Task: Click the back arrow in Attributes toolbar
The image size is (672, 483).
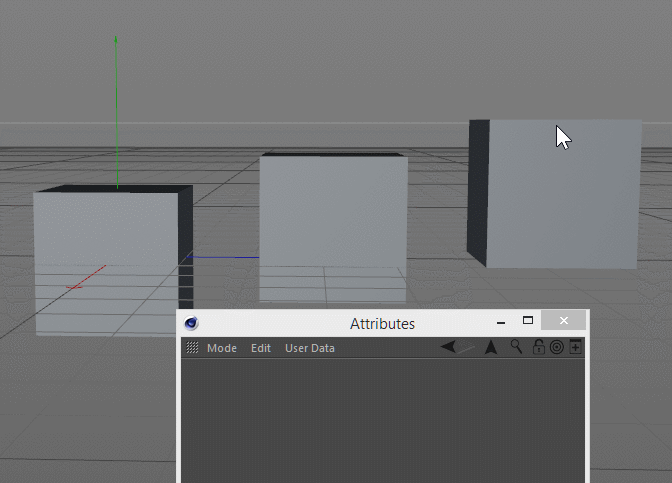Action: click(x=448, y=347)
